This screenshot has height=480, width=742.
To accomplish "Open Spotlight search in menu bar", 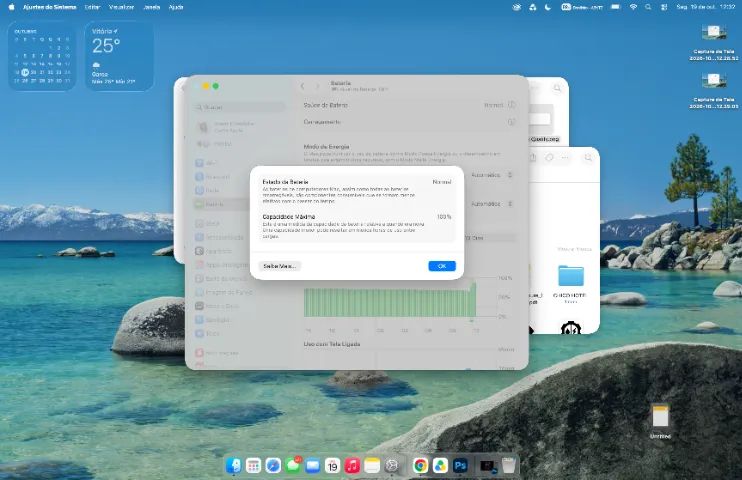I will (x=648, y=7).
